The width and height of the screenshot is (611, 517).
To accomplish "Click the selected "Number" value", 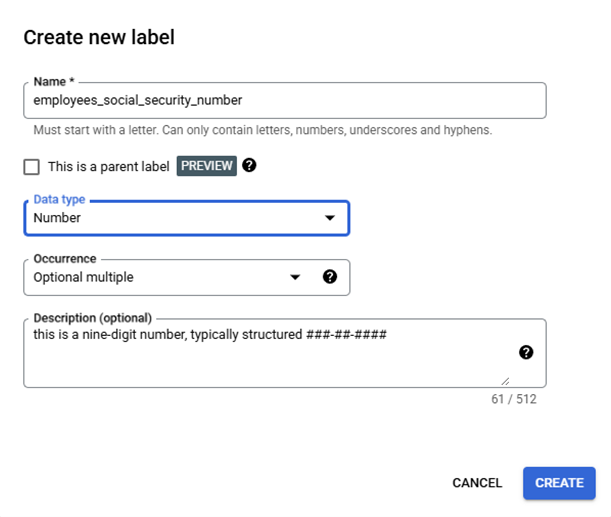I will pos(57,218).
